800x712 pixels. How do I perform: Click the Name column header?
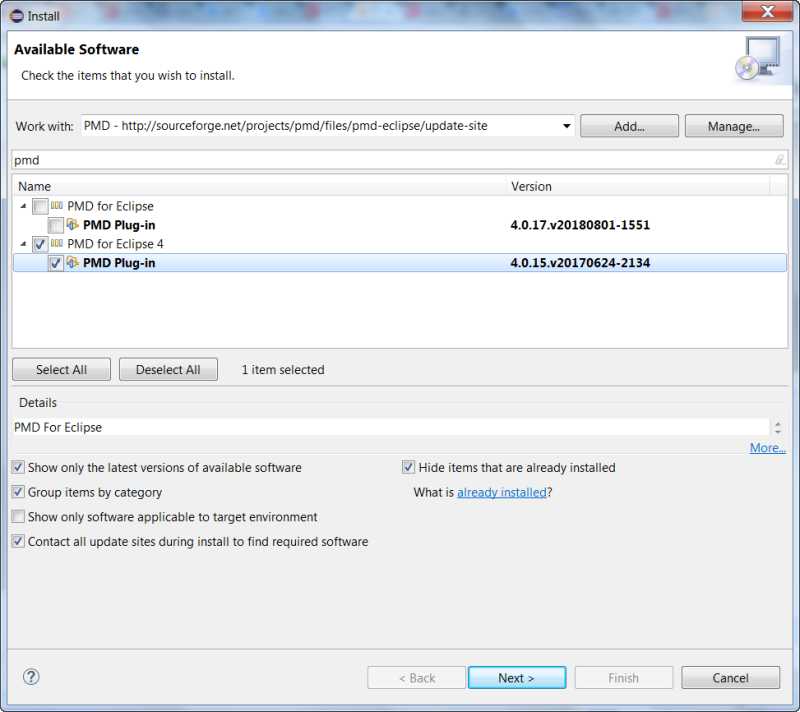point(260,186)
